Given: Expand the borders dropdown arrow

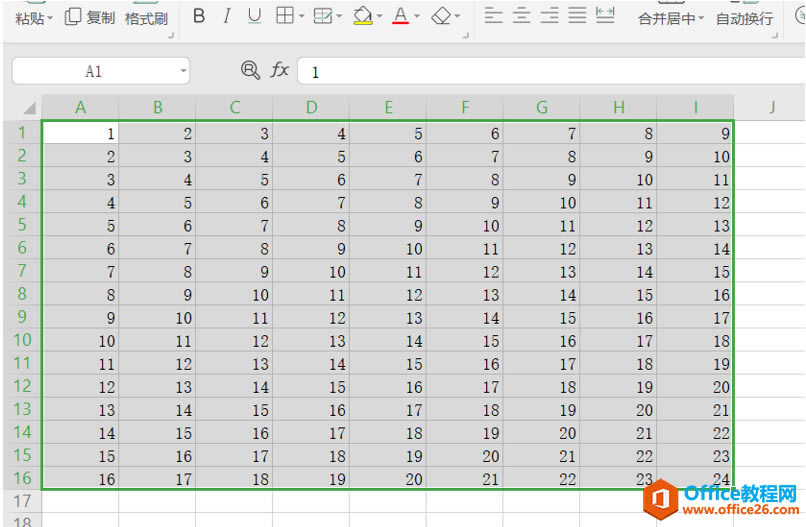Looking at the screenshot, I should pos(301,16).
